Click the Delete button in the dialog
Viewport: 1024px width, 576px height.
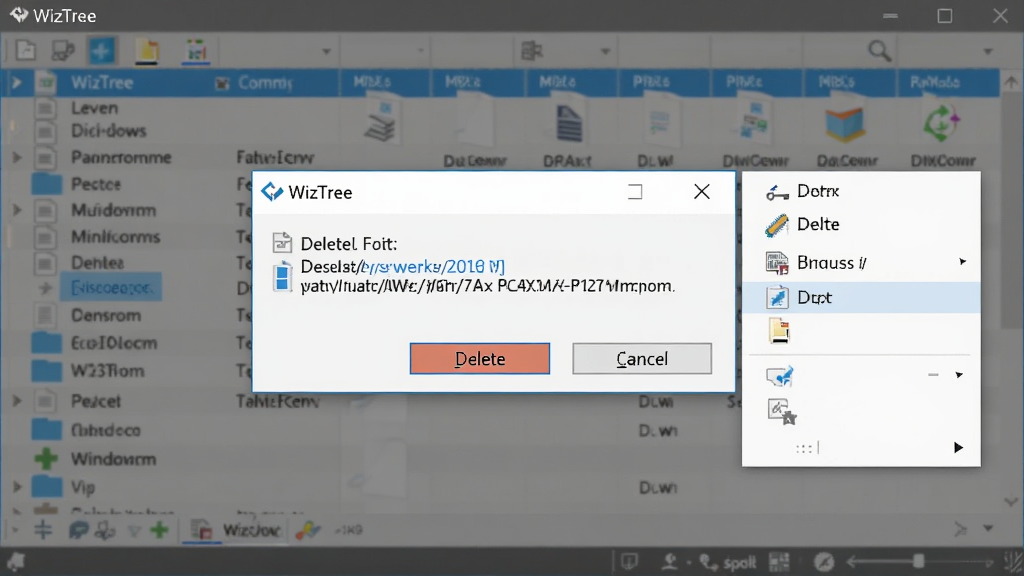coord(479,359)
